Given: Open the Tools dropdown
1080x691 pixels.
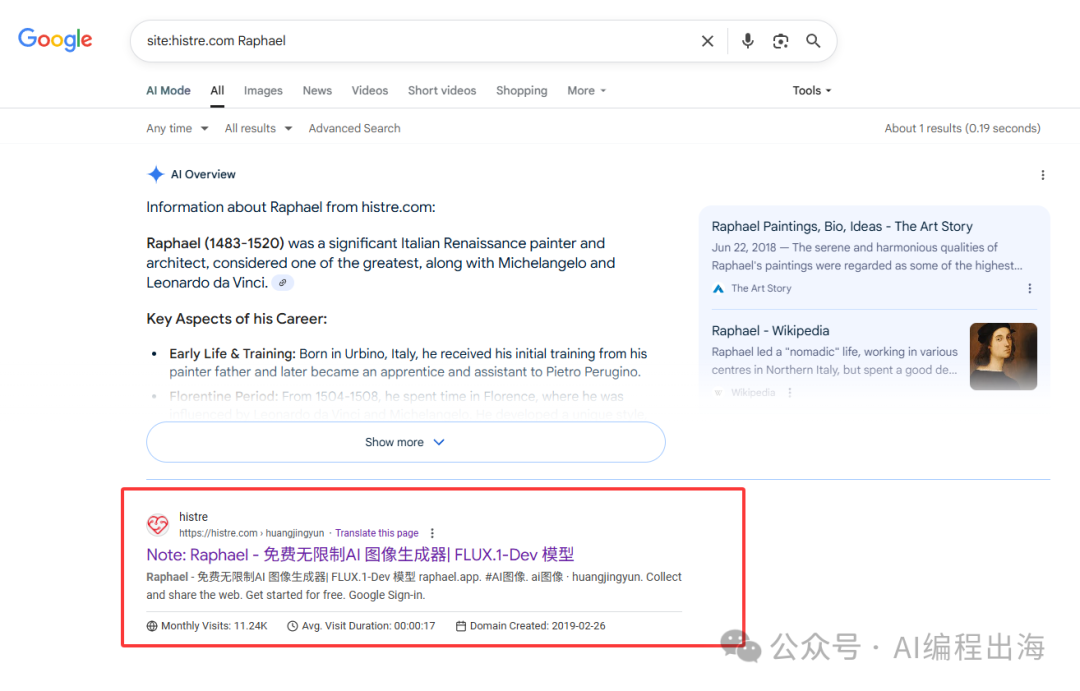Looking at the screenshot, I should pos(811,91).
